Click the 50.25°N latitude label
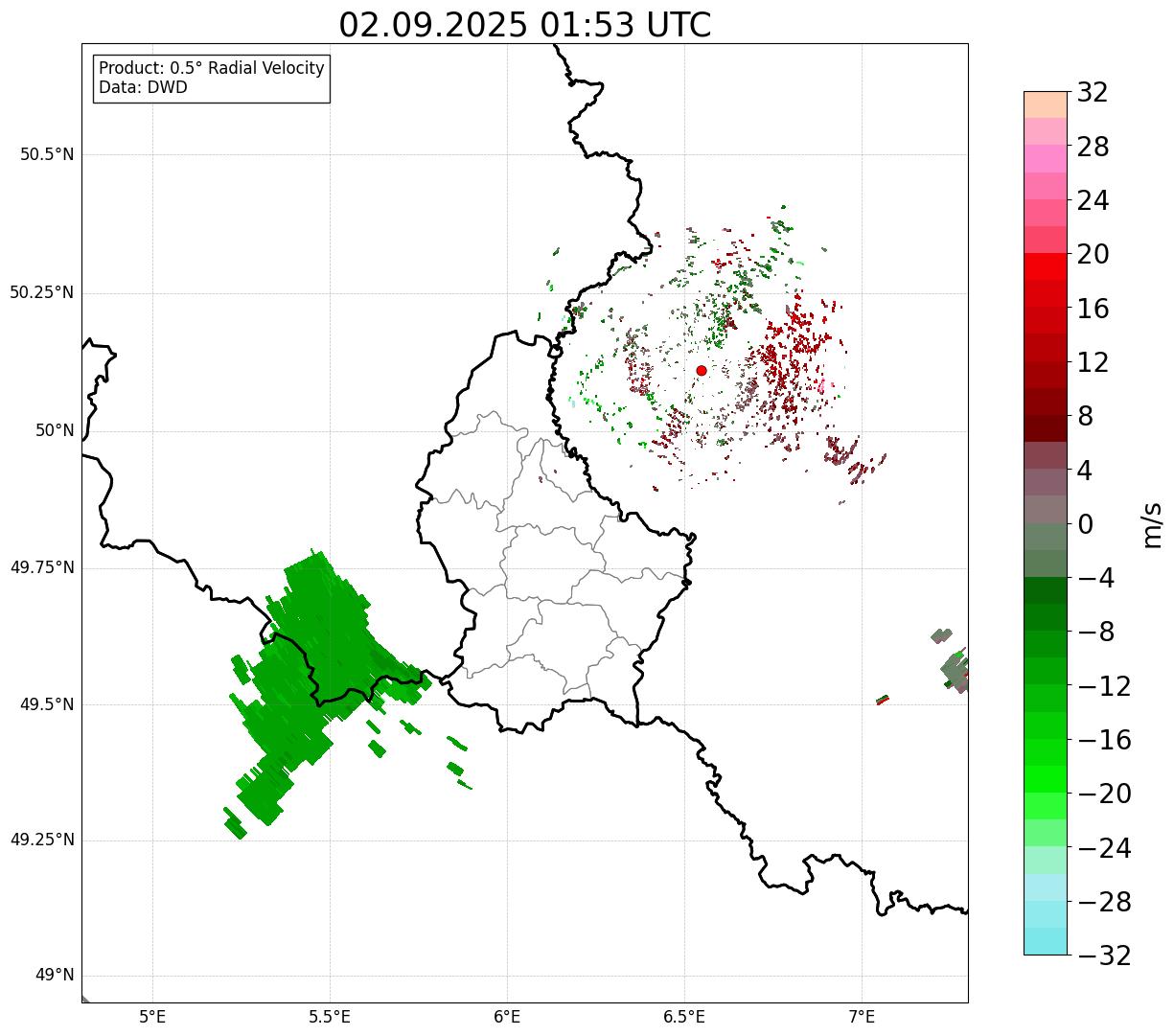Viewport: 1174px width, 1036px height. pyautogui.click(x=42, y=292)
